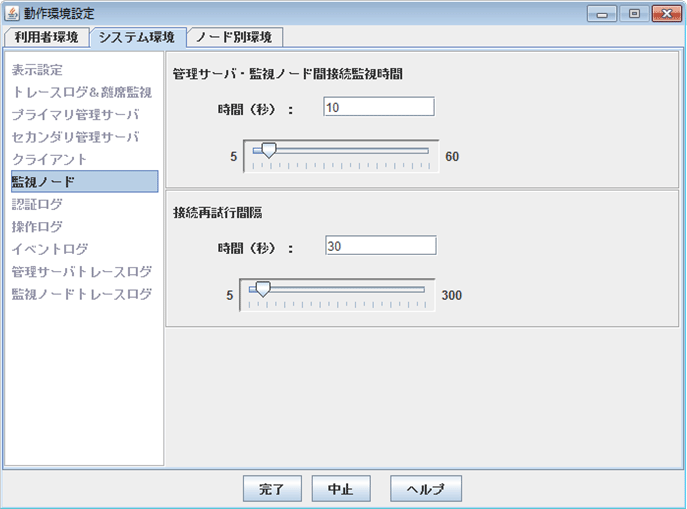687x509 pixels.
Task: Open 操作ログ settings
Action: click(37, 226)
